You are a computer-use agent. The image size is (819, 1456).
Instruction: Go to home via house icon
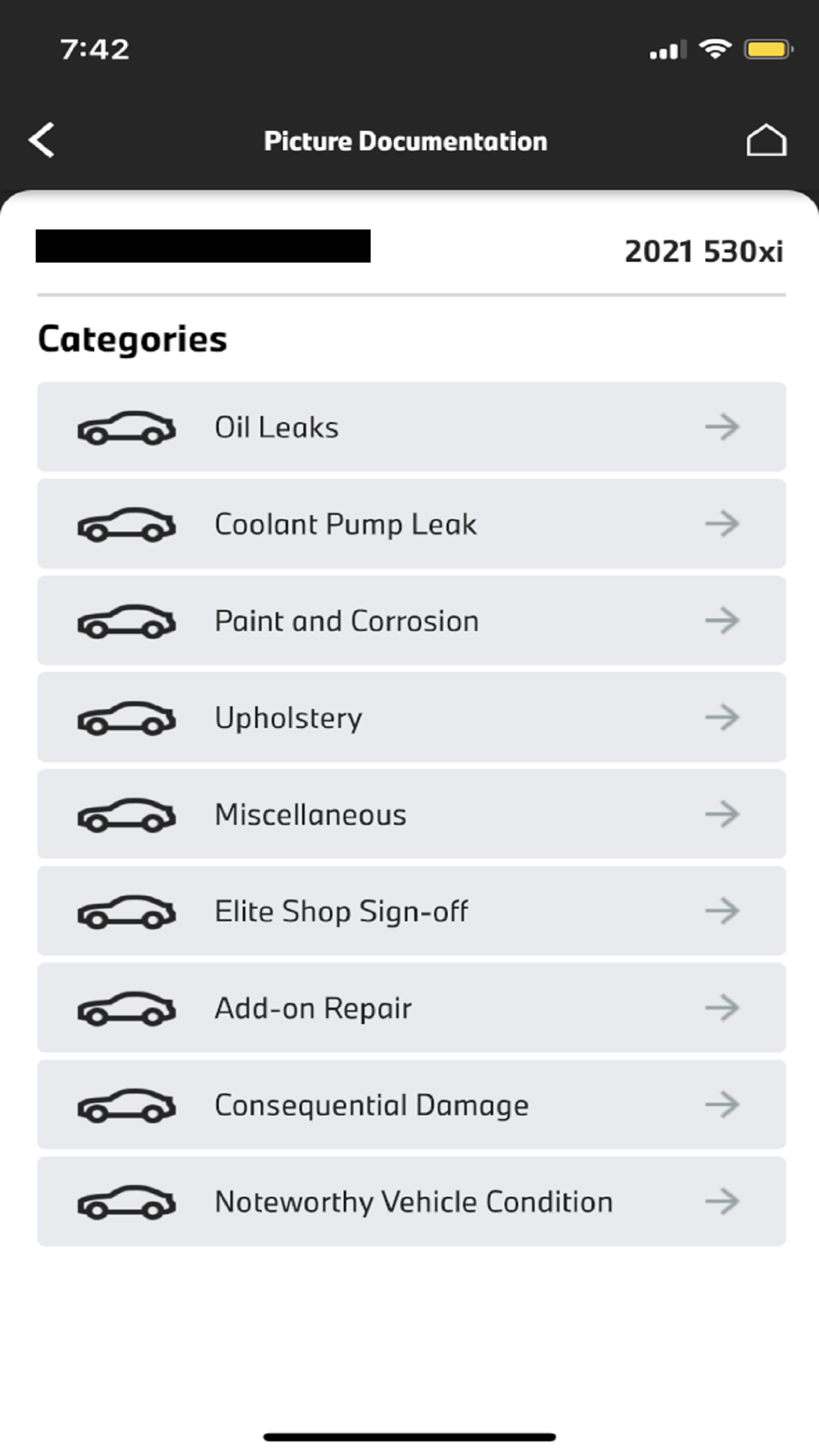(x=766, y=140)
